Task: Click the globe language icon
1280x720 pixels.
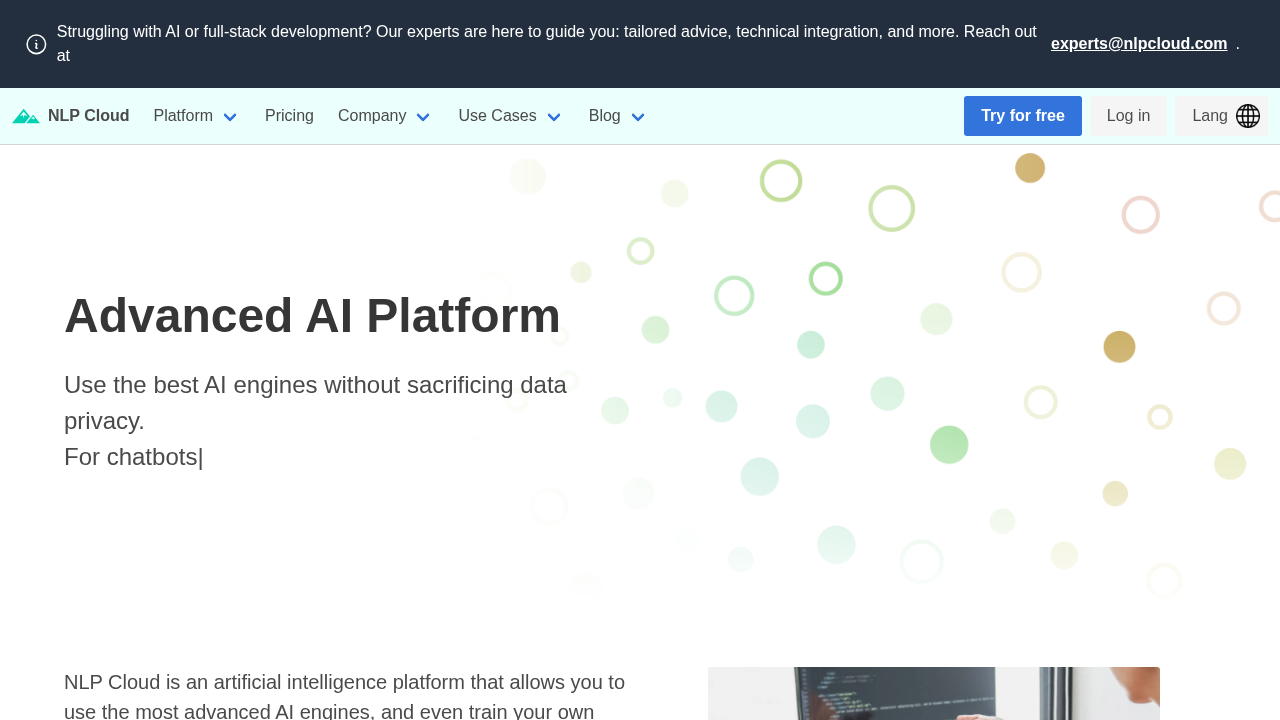Action: coord(1248,116)
